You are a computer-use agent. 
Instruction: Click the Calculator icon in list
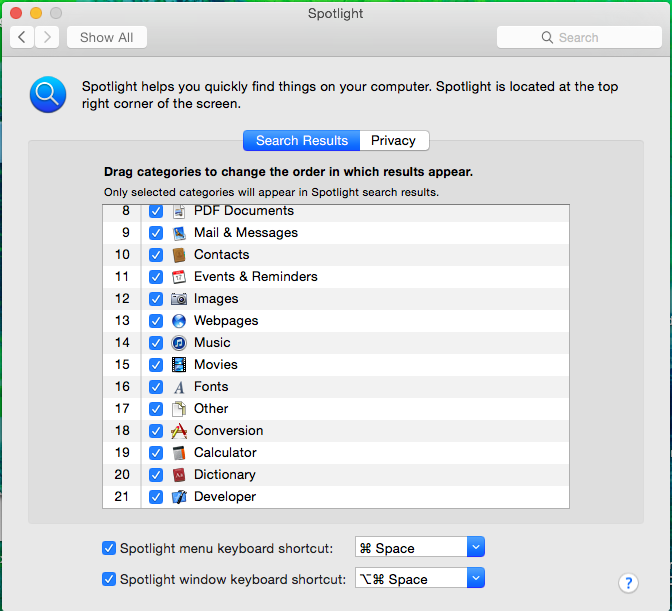tap(179, 453)
